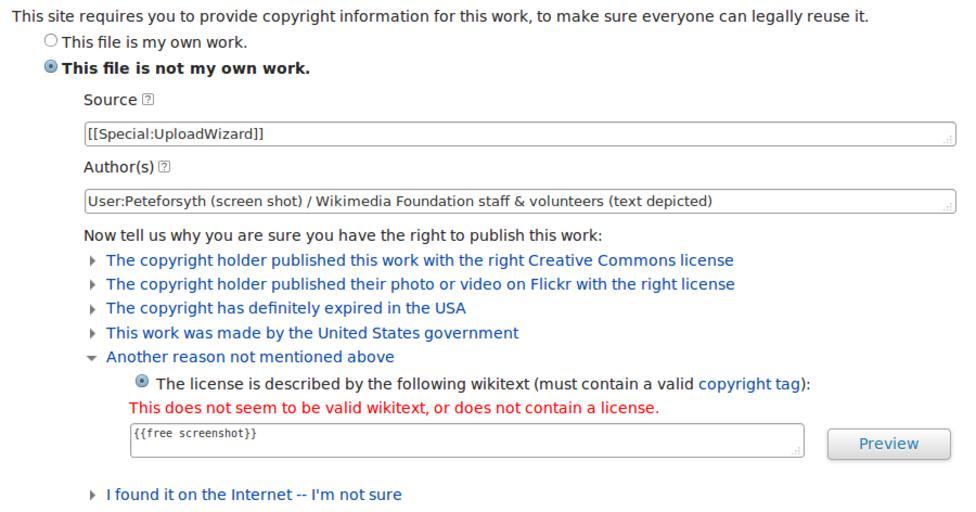Expand 'copyright has definitely expired in the USA'
The width and height of the screenshot is (976, 512).
click(285, 308)
